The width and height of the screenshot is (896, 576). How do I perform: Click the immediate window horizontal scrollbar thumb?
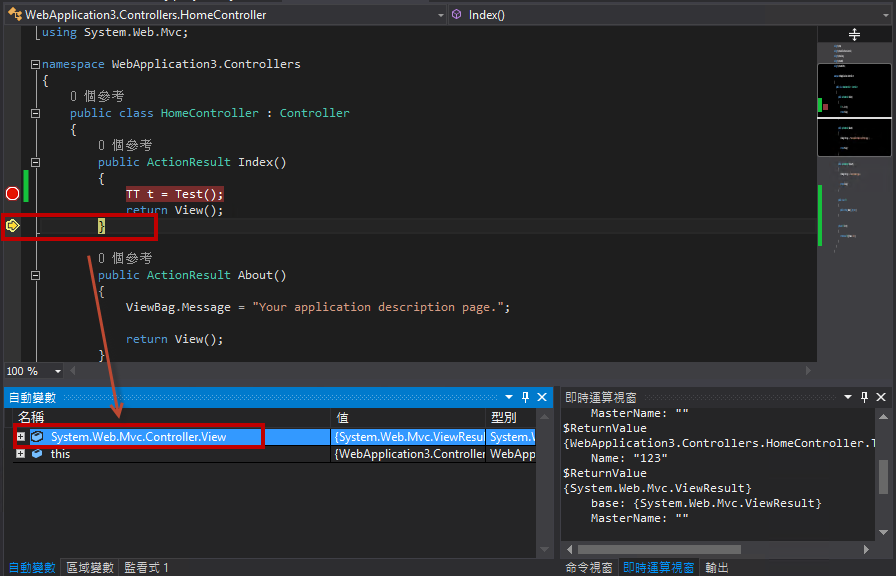[x=659, y=549]
